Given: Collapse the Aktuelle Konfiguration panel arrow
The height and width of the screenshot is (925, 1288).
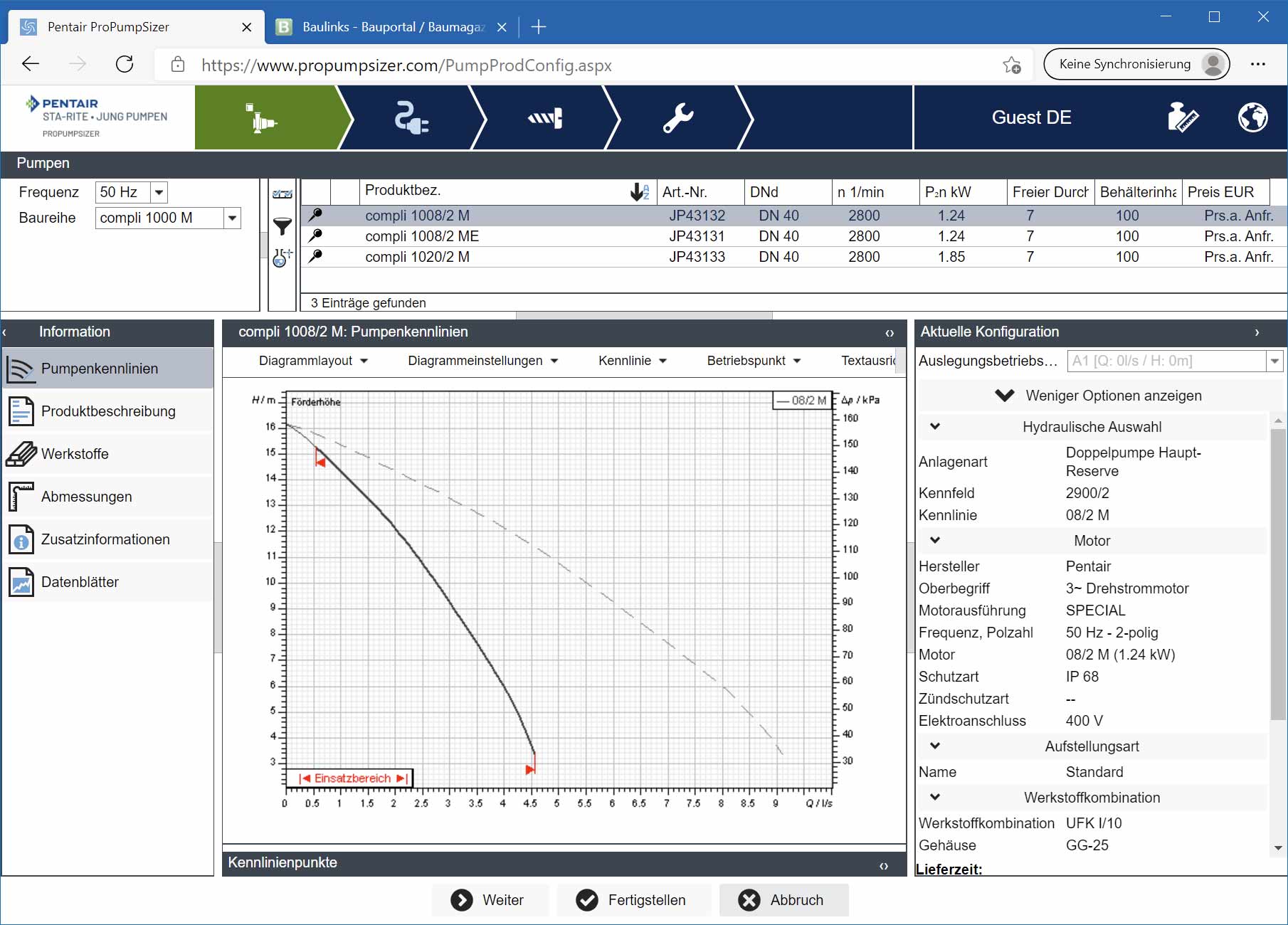Looking at the screenshot, I should (x=1257, y=332).
